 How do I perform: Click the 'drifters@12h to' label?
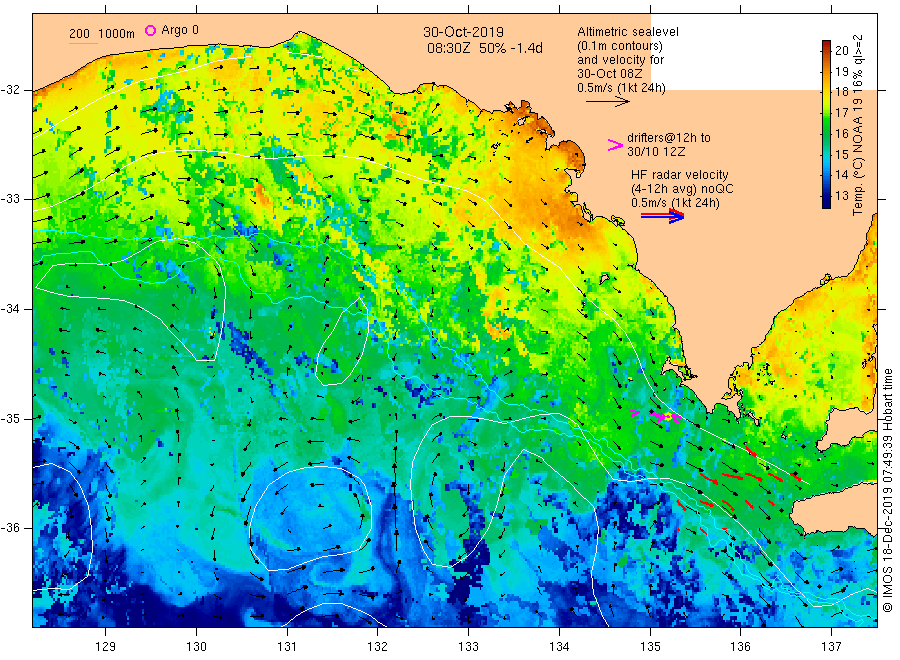pos(669,138)
